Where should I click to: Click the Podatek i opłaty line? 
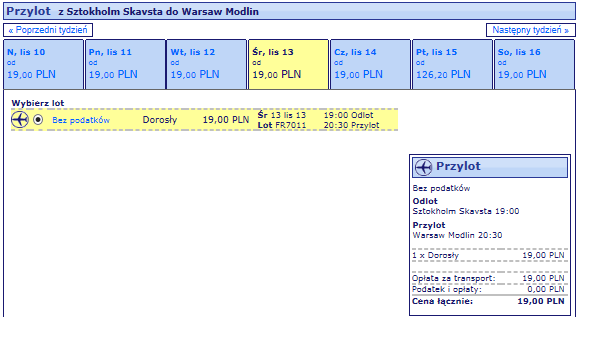[488, 289]
